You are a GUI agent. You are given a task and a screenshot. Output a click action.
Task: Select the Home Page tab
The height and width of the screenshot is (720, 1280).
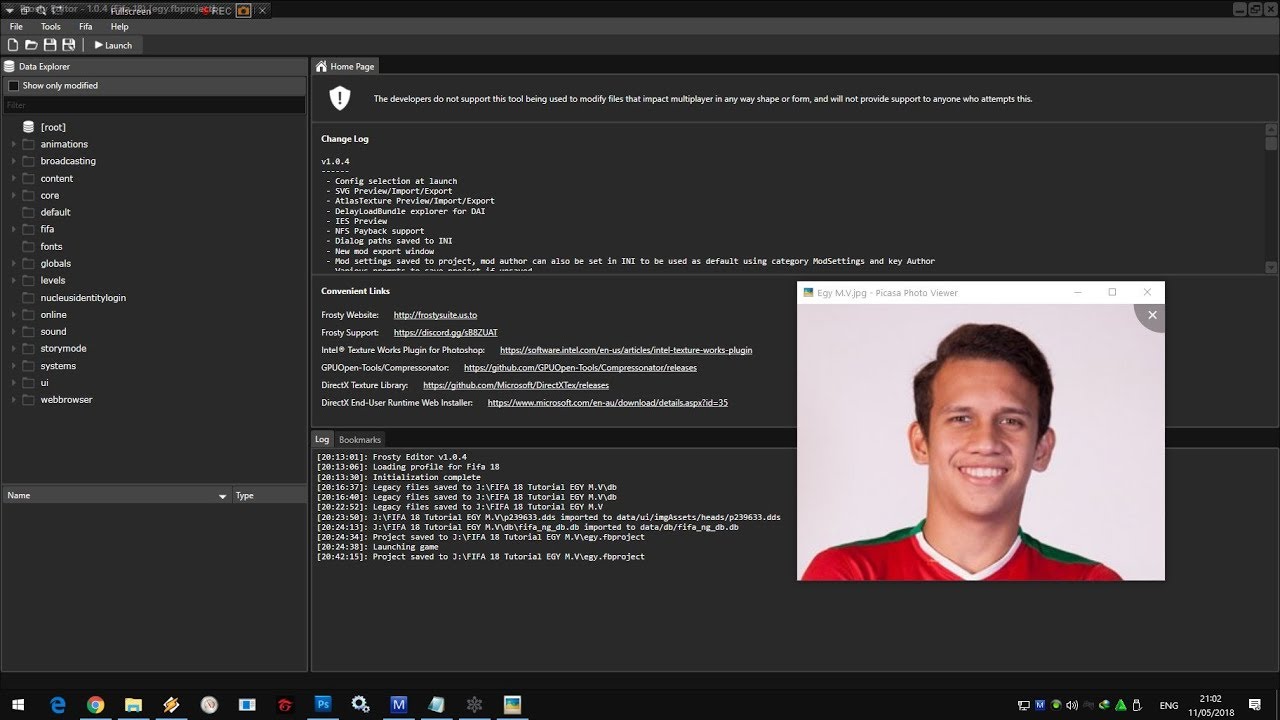click(x=345, y=66)
